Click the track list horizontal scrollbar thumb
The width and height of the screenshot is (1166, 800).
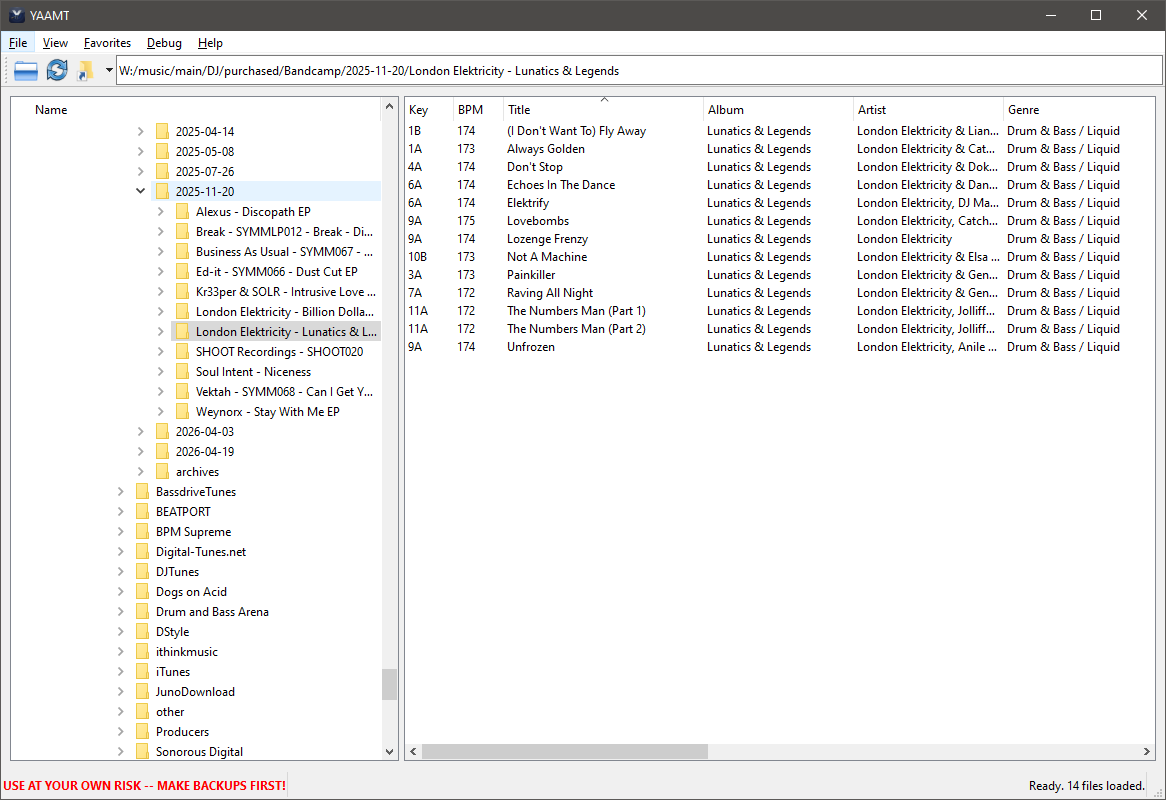click(565, 752)
